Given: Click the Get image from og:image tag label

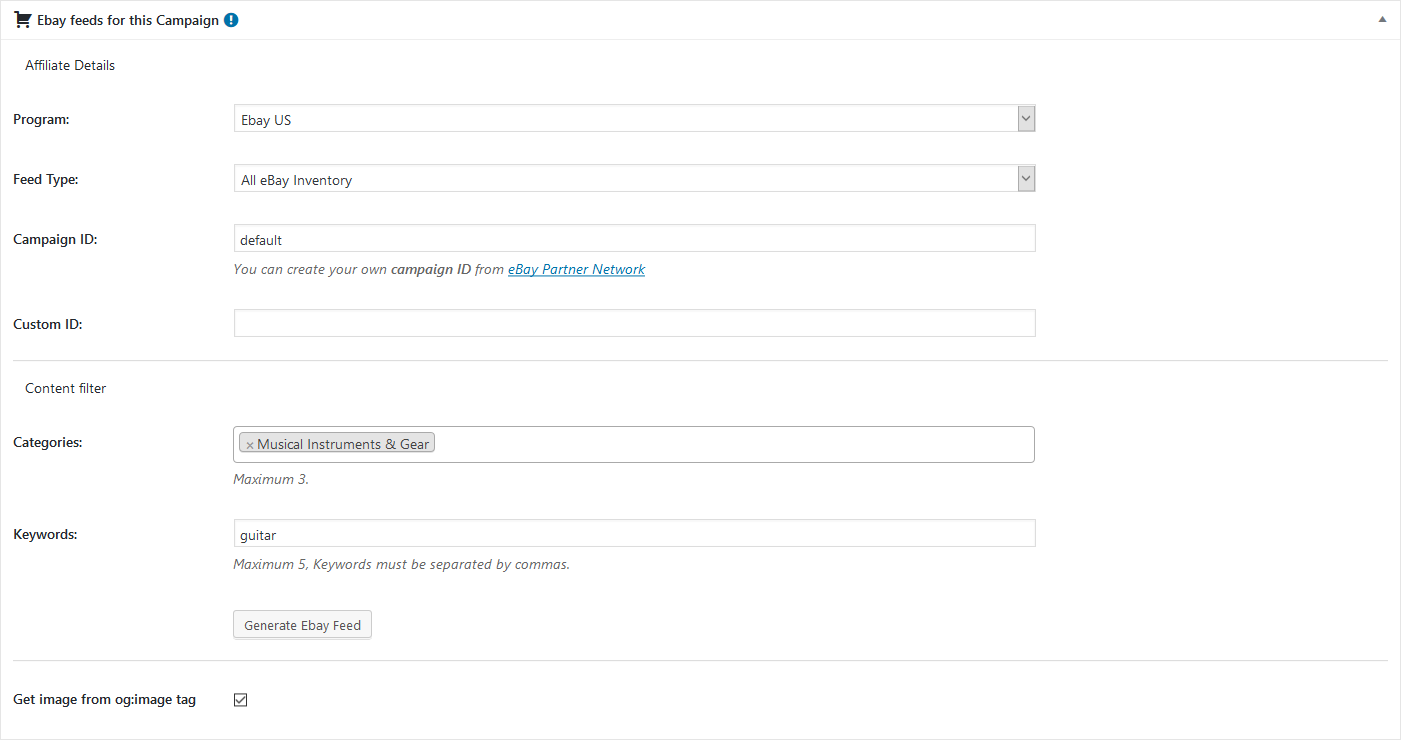Looking at the screenshot, I should coord(104,700).
